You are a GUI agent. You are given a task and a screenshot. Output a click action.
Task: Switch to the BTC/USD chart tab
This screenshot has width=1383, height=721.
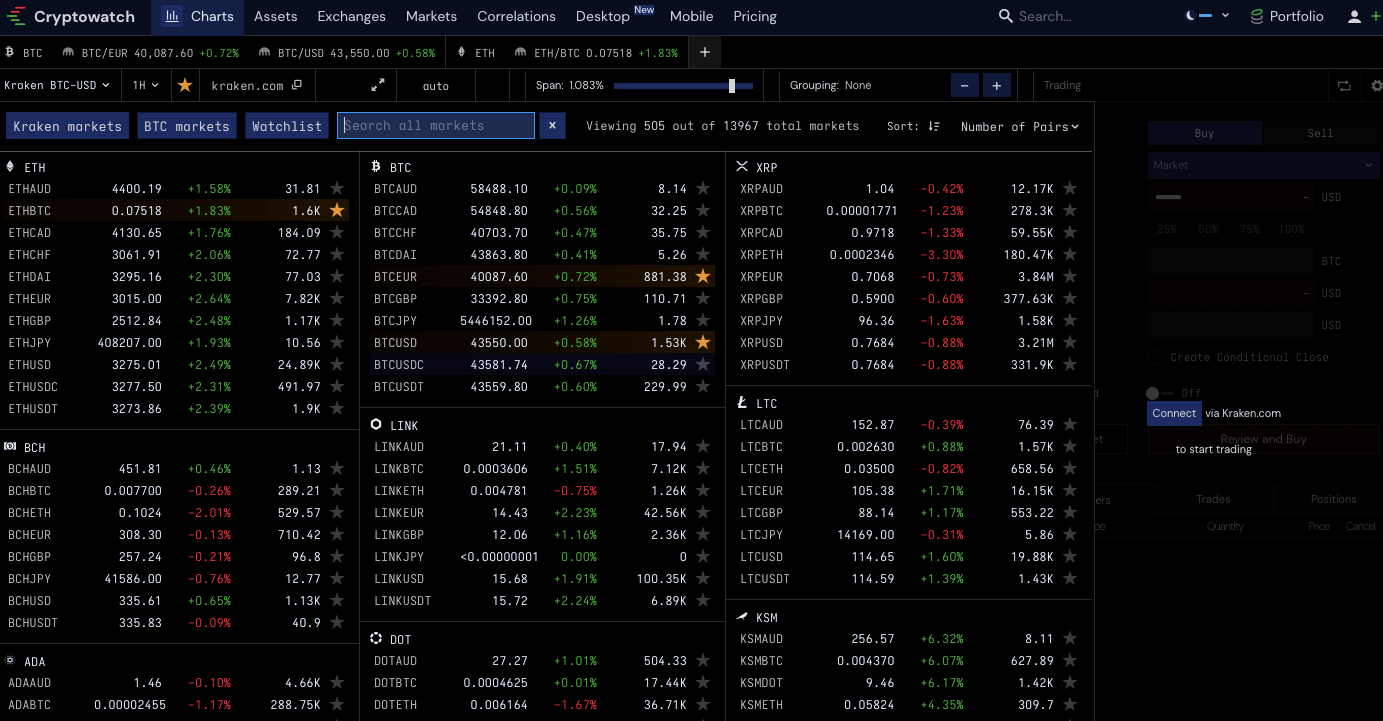pos(347,53)
